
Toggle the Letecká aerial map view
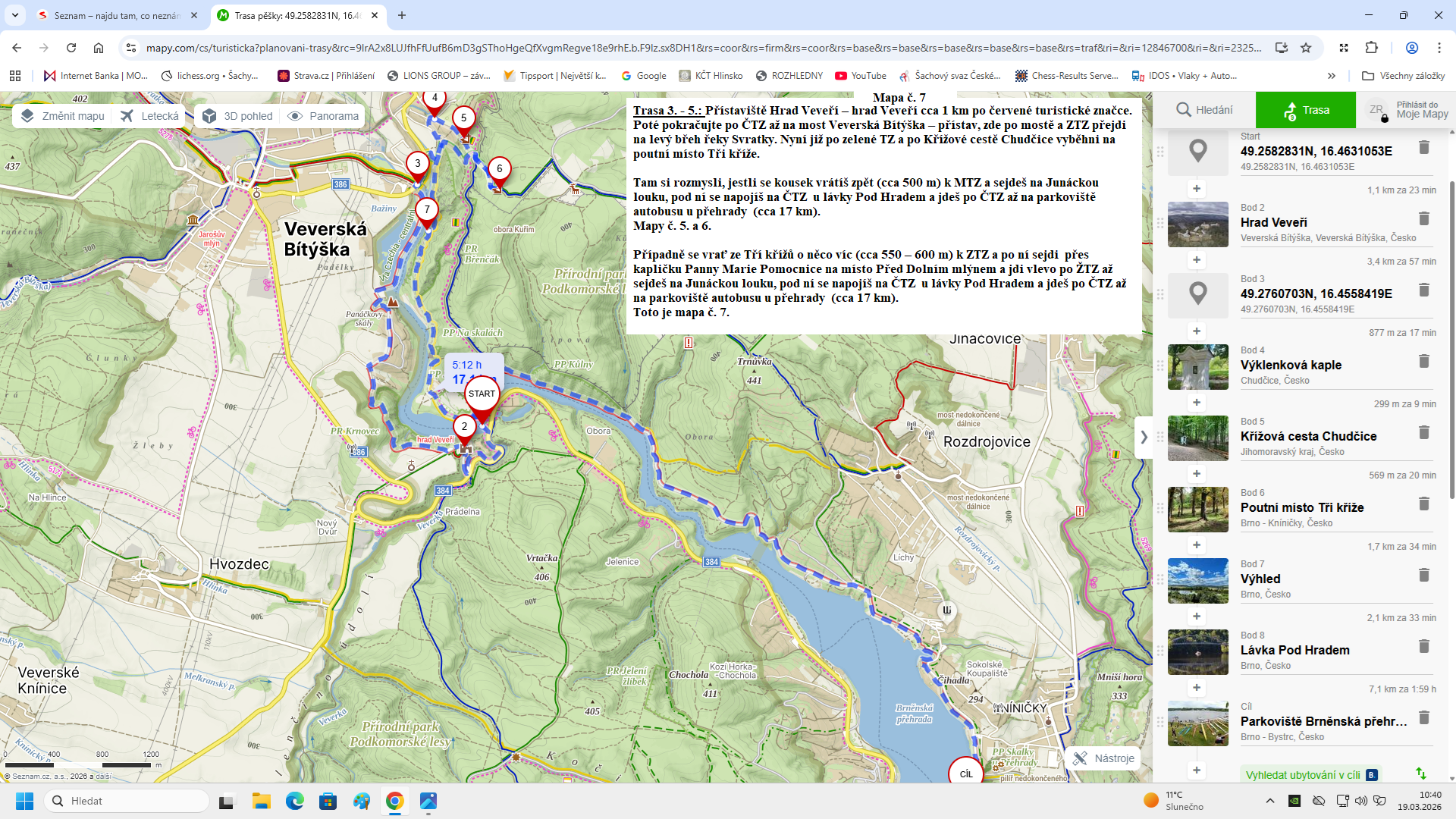click(150, 116)
